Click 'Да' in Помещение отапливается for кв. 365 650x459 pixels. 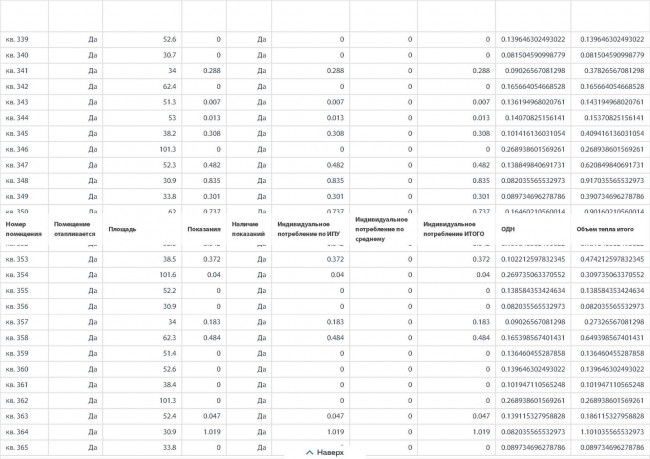(92, 447)
